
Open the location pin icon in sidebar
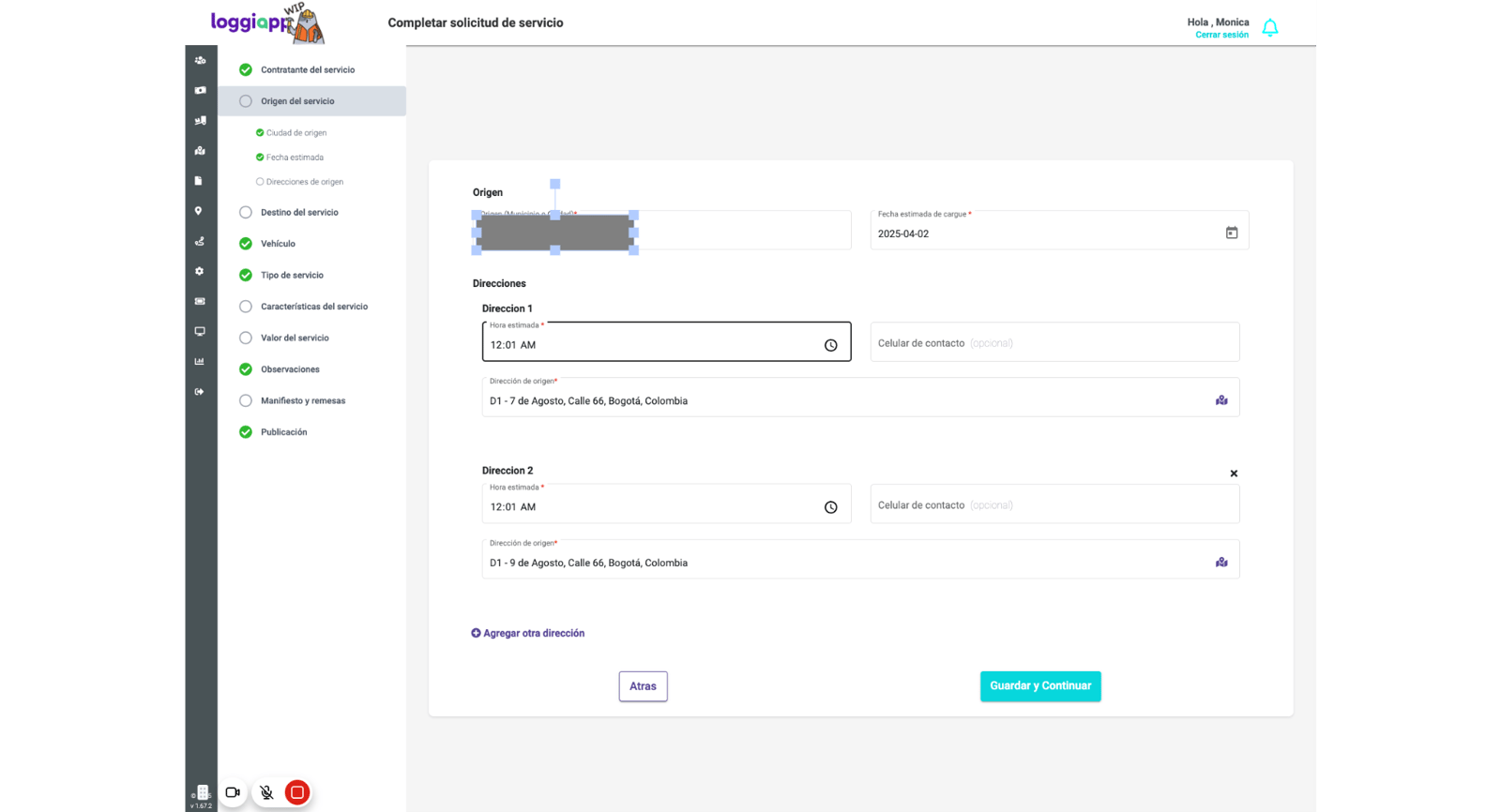coord(198,211)
